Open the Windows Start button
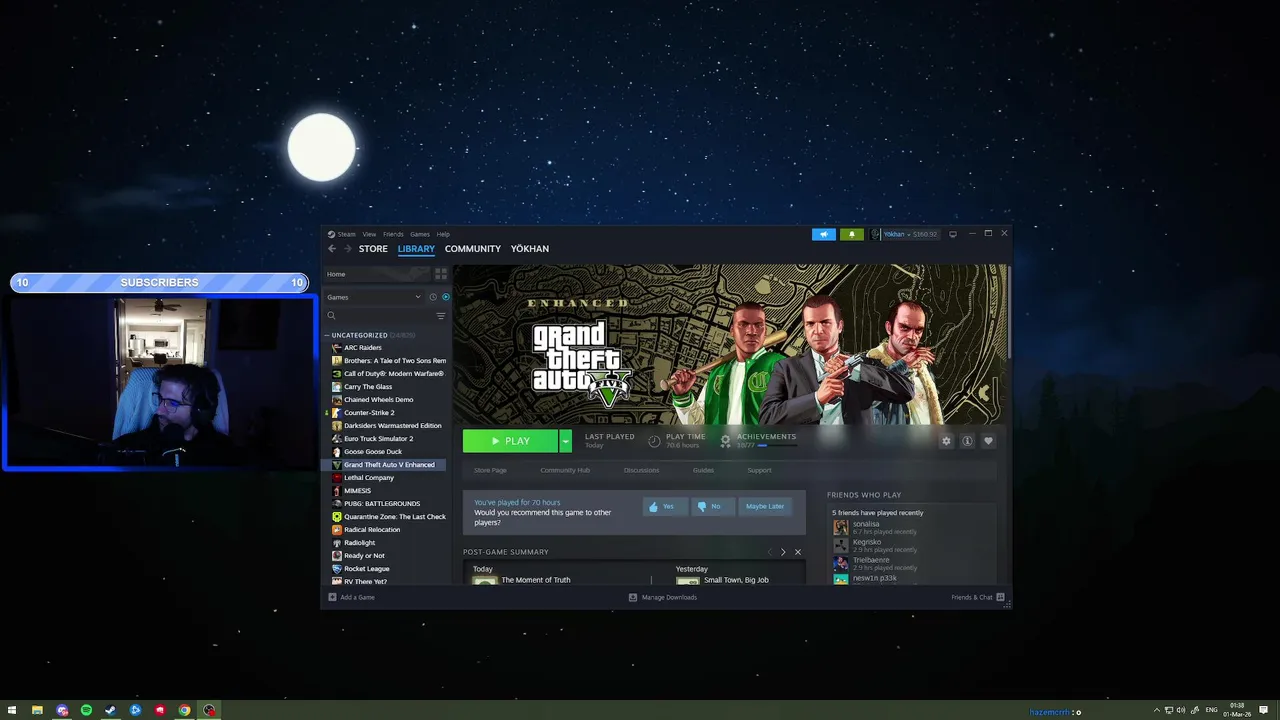Screen dimensions: 1280x720 tap(12, 711)
